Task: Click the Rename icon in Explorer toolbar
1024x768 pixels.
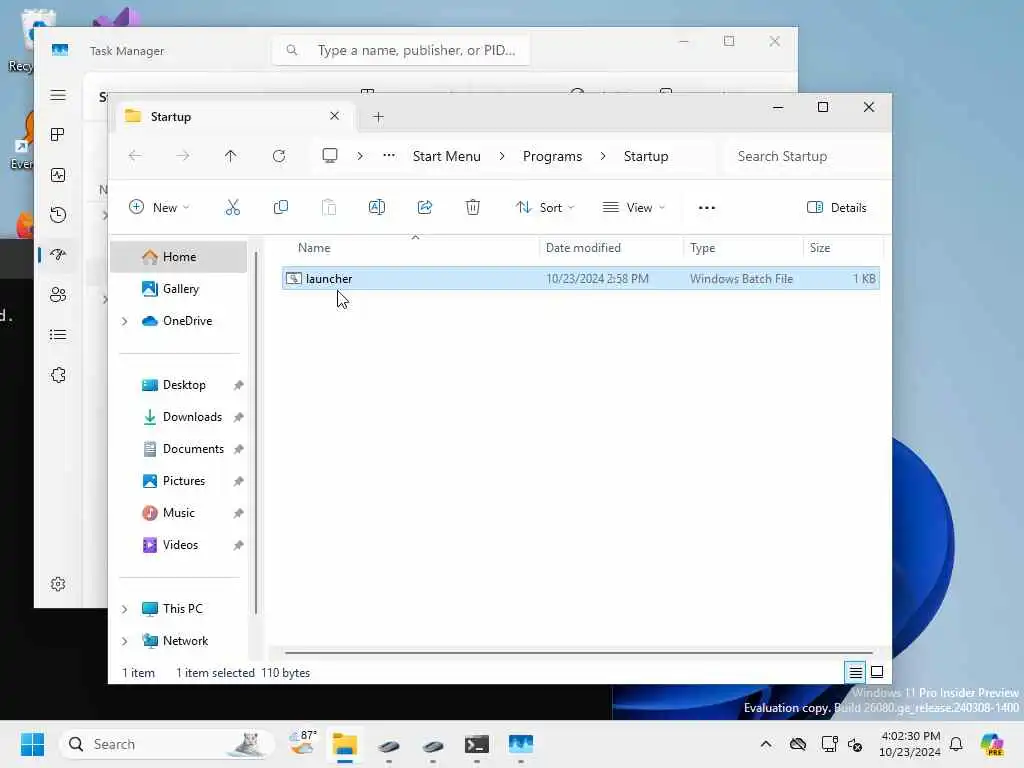Action: point(377,208)
